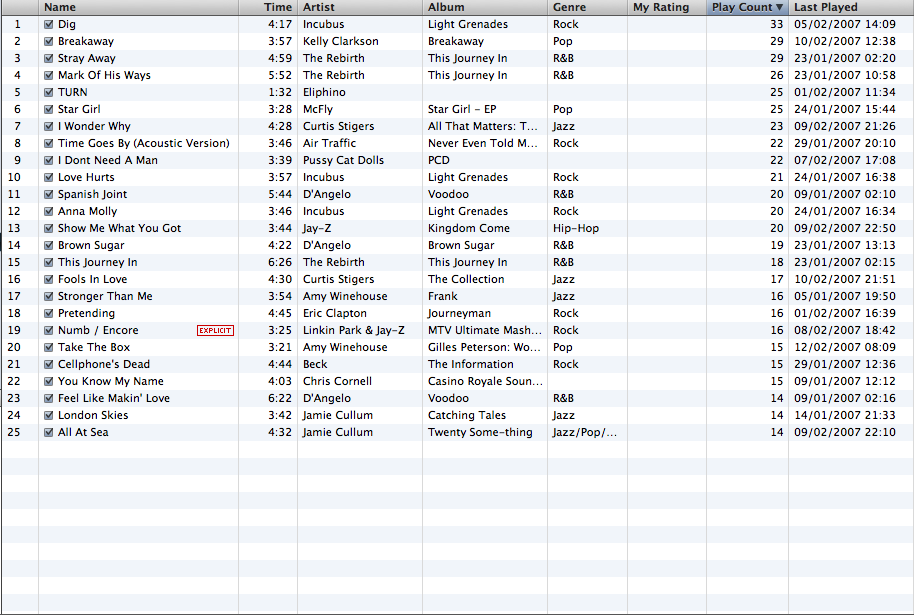Sort by the Time column header
The width and height of the screenshot is (914, 615).
pos(268,7)
